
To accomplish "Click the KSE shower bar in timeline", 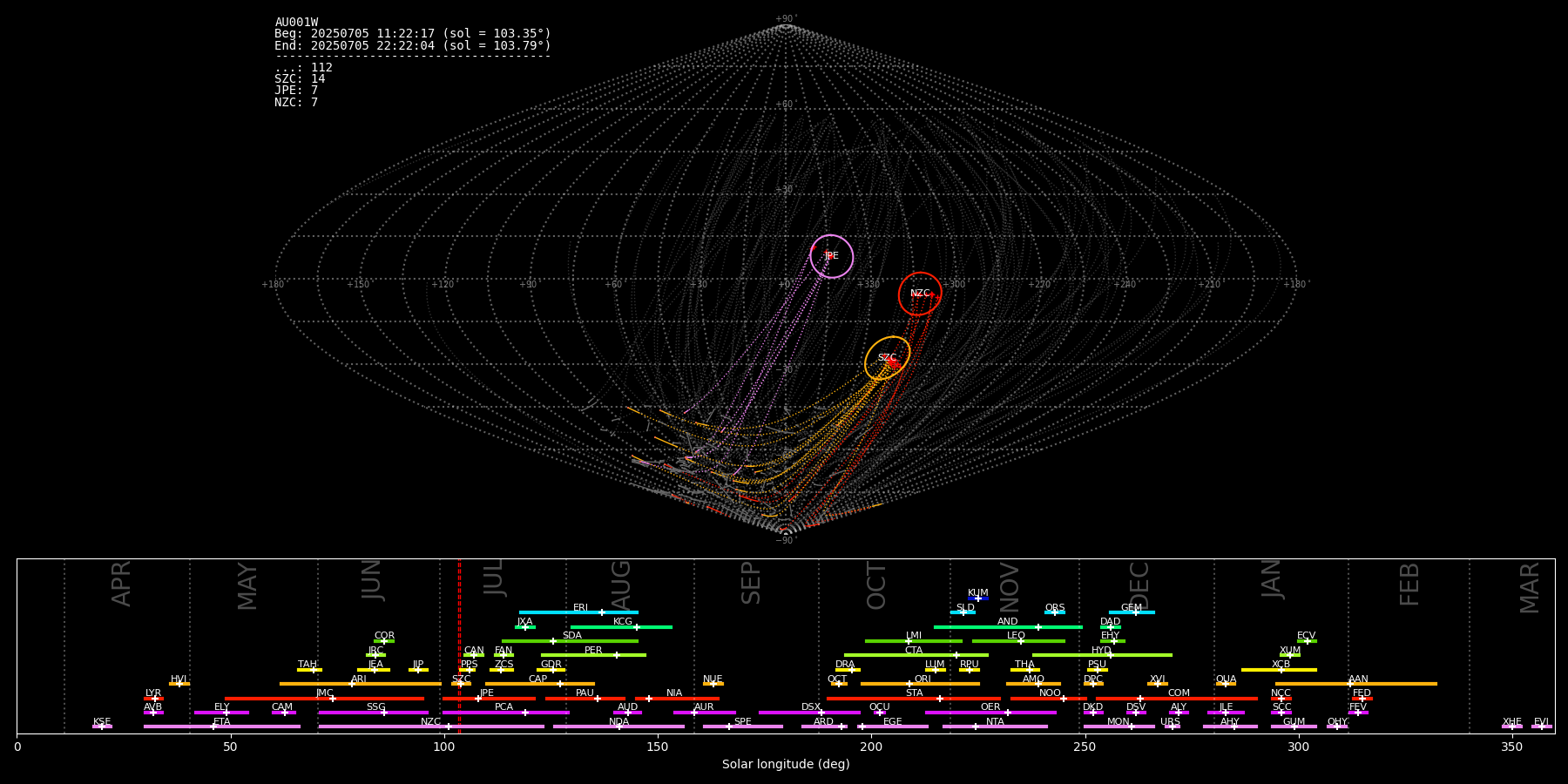I will [102, 727].
